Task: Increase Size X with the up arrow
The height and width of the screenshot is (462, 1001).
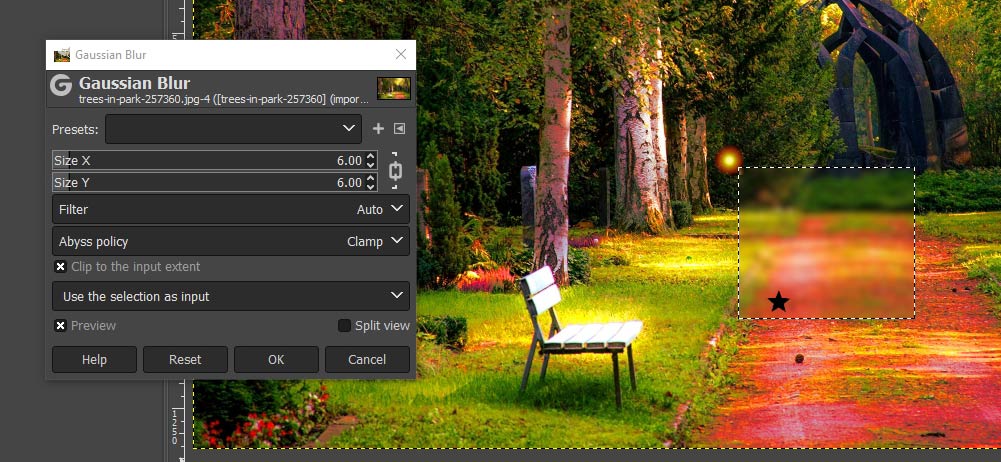Action: [x=370, y=156]
